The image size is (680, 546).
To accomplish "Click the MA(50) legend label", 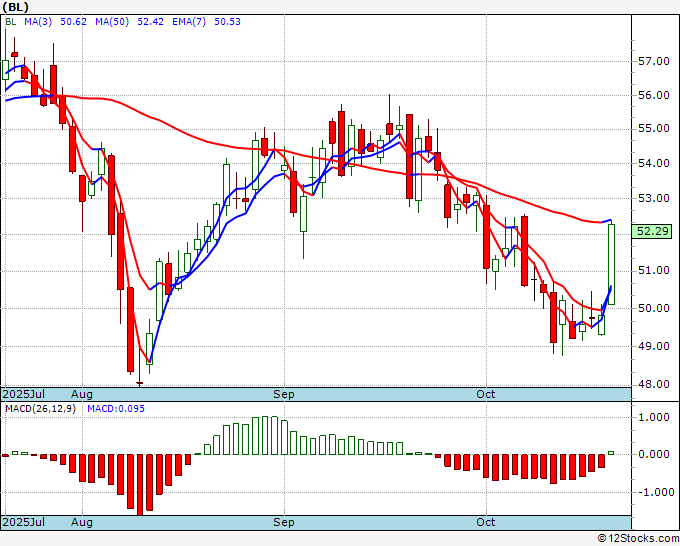I will (112, 22).
